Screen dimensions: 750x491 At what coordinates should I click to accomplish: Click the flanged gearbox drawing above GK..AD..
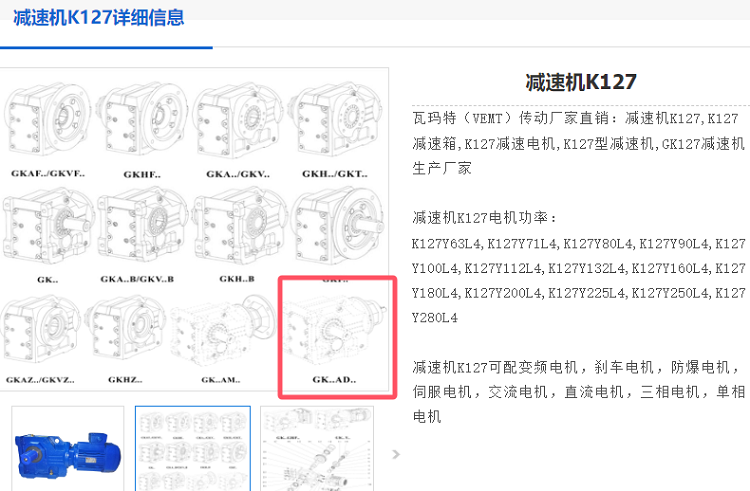(338, 227)
